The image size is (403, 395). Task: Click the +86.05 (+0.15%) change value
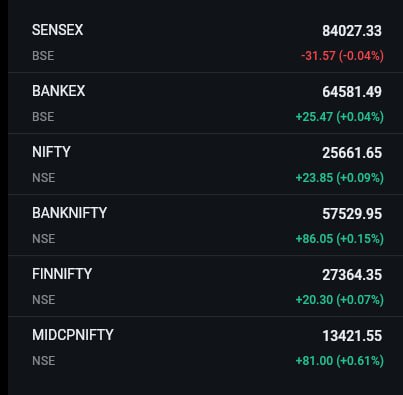tap(340, 239)
